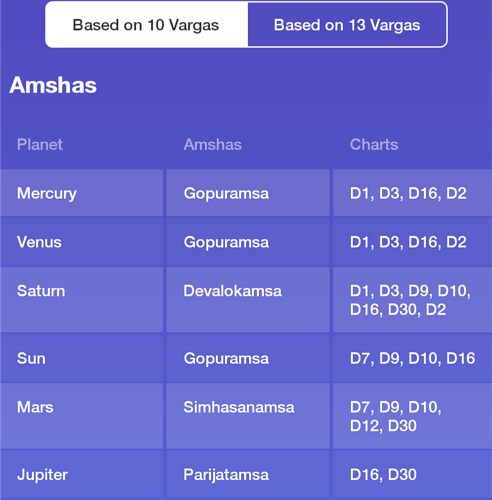Click the Planet column header
This screenshot has height=500, width=492.
click(40, 144)
